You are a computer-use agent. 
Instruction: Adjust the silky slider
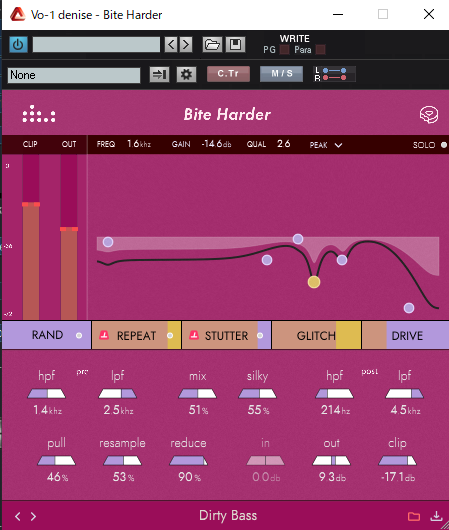click(x=257, y=393)
